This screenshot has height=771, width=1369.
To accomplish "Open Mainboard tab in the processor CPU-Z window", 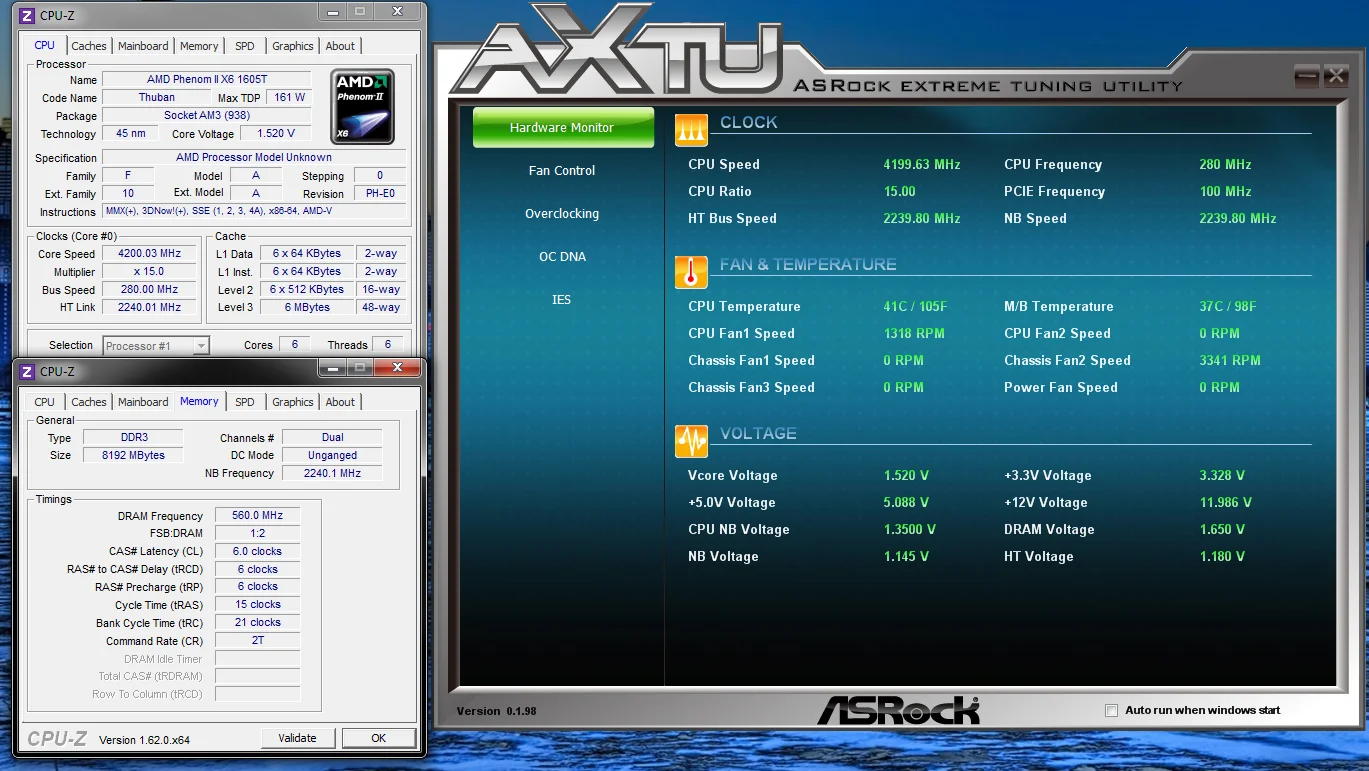I will [x=143, y=46].
